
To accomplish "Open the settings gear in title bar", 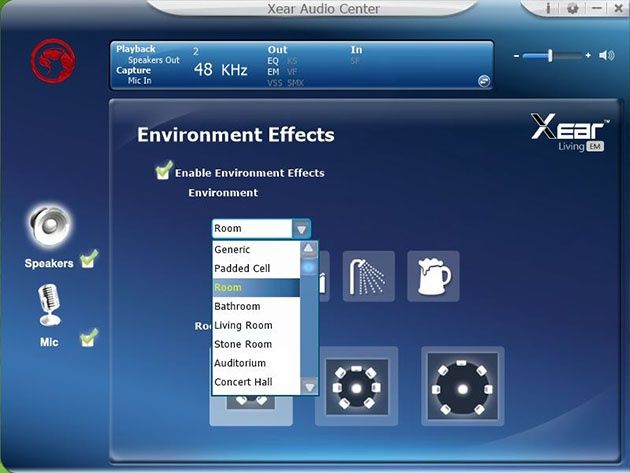I will [572, 8].
